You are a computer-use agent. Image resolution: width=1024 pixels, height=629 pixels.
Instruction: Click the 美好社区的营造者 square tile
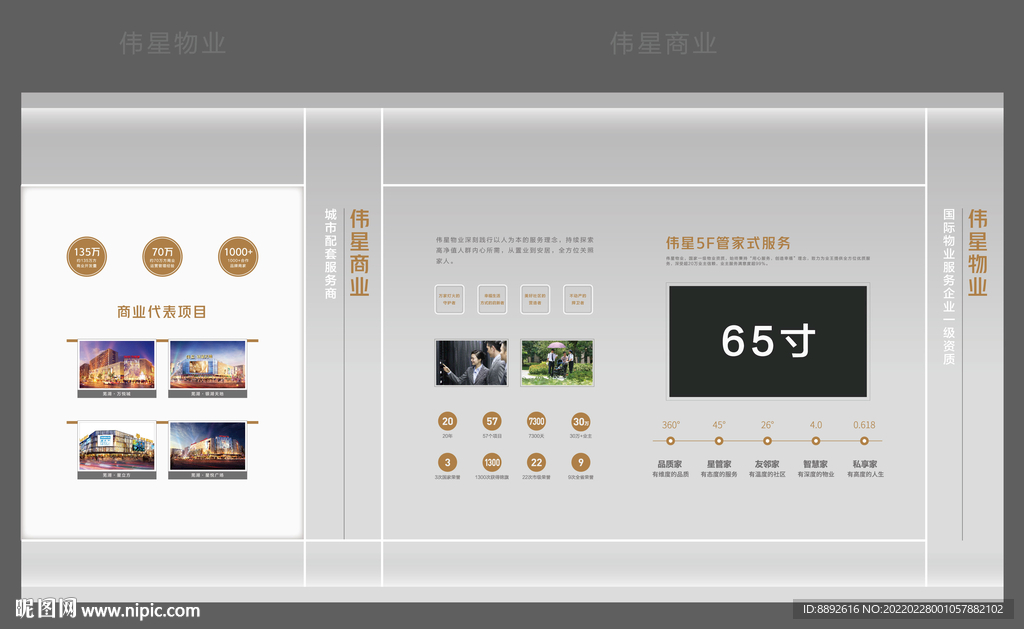pos(535,299)
